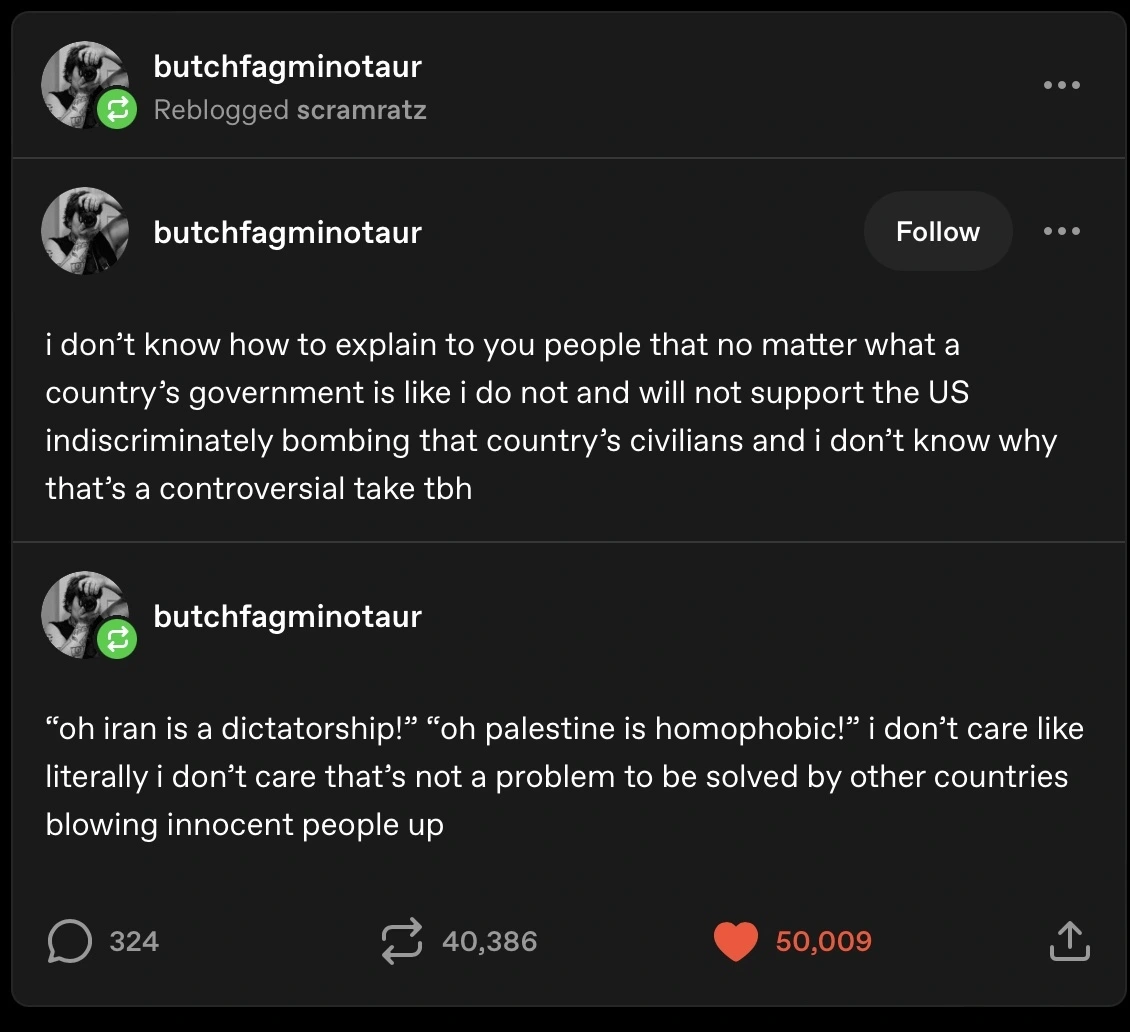The height and width of the screenshot is (1032, 1130).
Task: Click butchfagminotaur username on third post
Action: point(288,616)
